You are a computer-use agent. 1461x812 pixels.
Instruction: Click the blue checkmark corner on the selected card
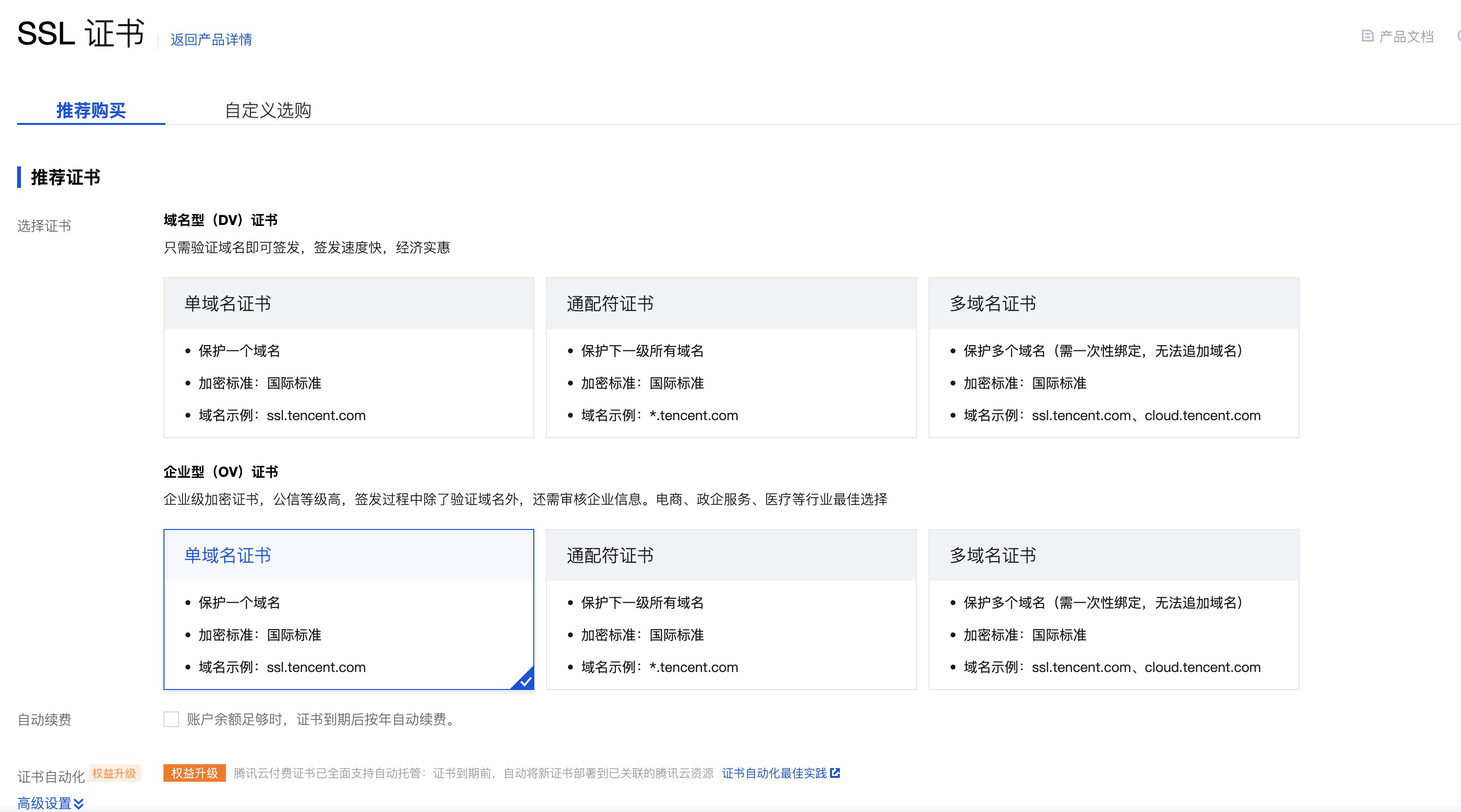[525, 681]
